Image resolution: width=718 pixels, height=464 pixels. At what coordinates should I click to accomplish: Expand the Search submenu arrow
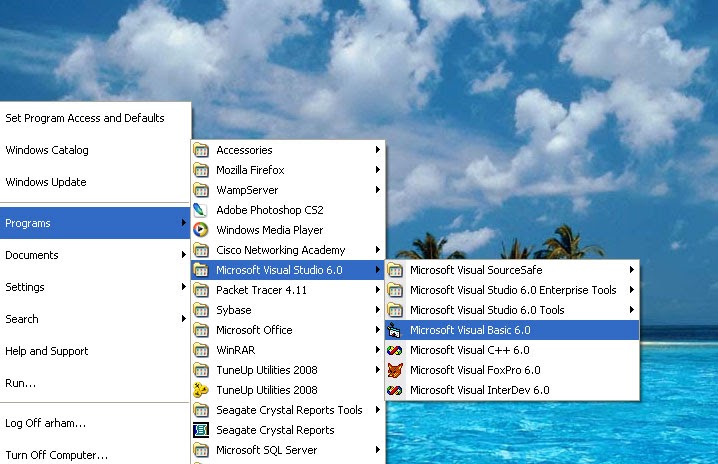point(184,318)
